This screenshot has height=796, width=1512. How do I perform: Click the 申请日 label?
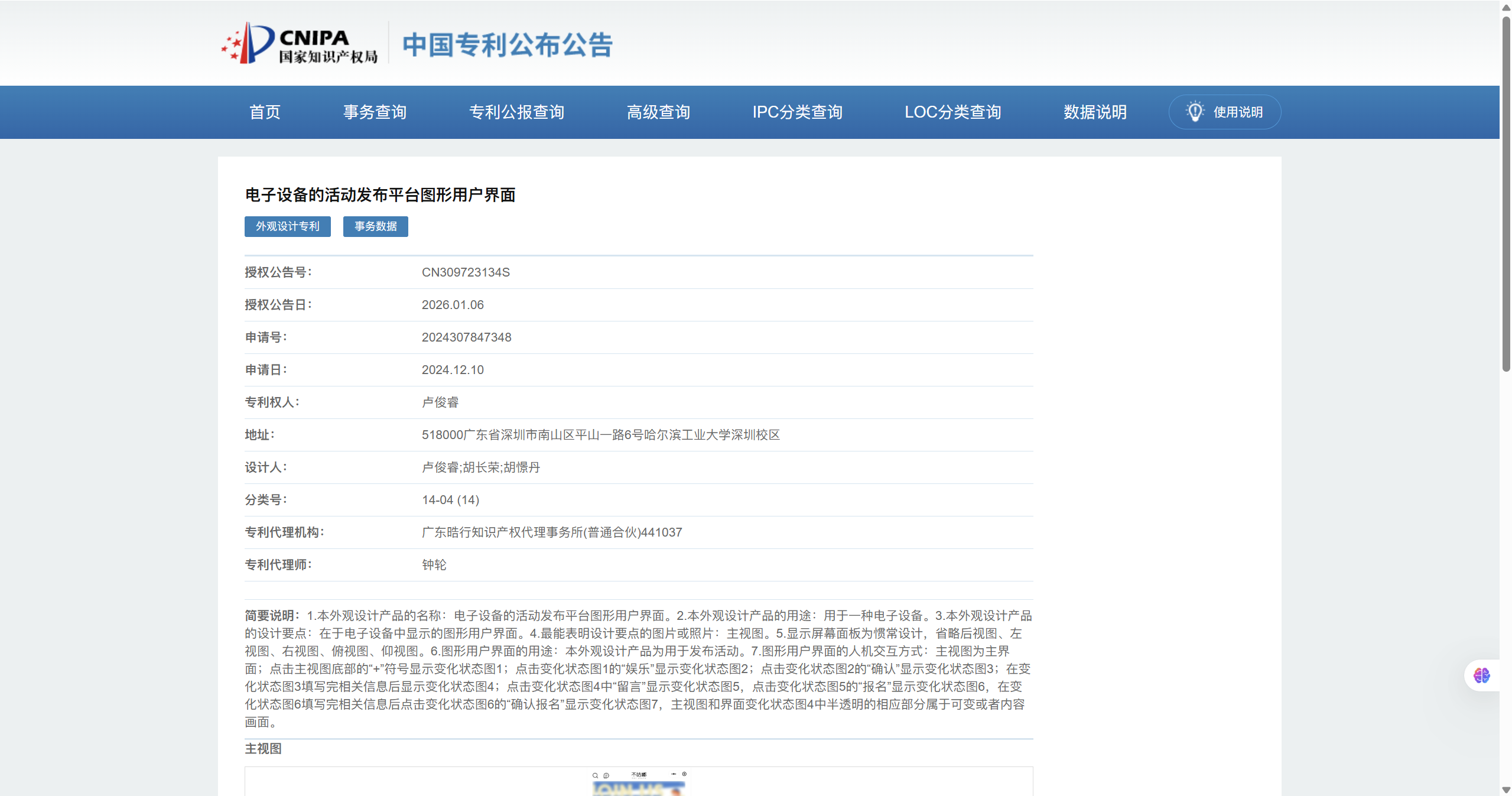point(266,370)
